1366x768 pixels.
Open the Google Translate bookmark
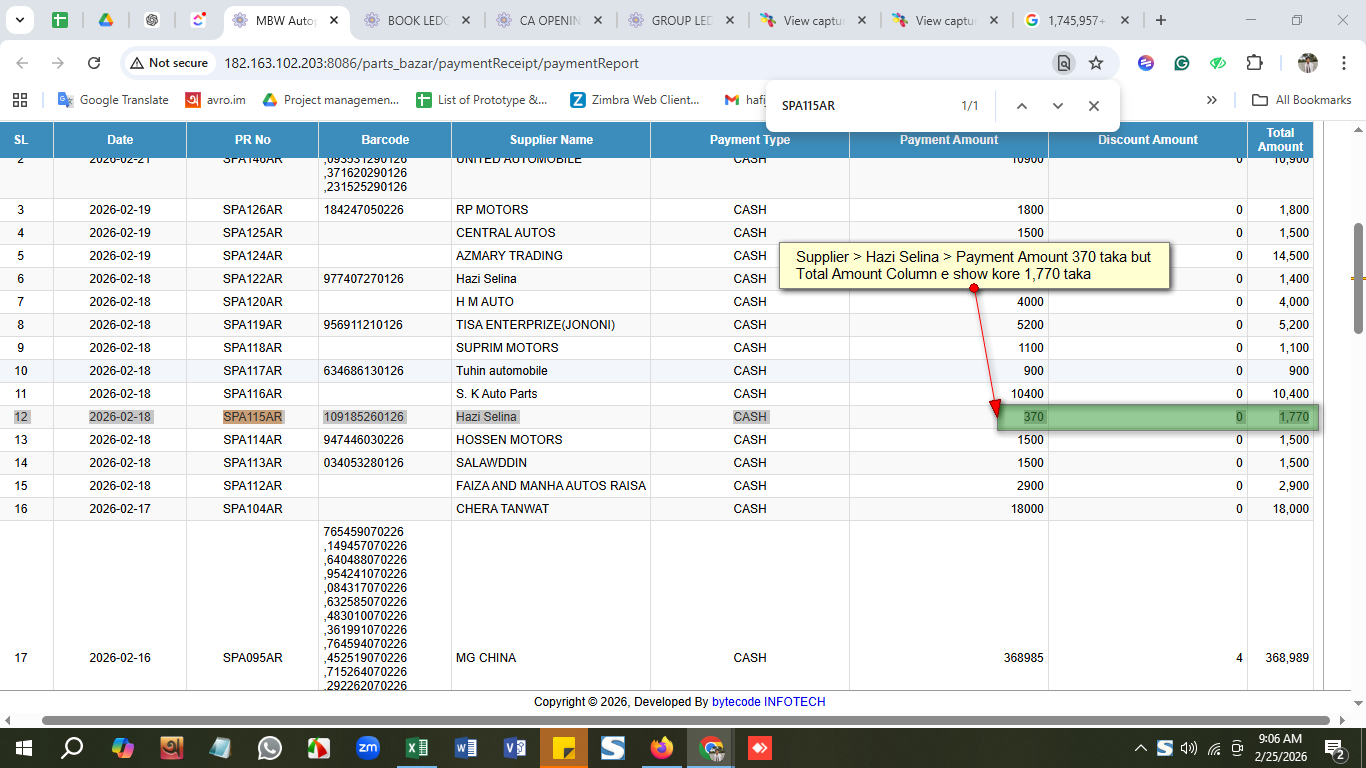click(113, 100)
